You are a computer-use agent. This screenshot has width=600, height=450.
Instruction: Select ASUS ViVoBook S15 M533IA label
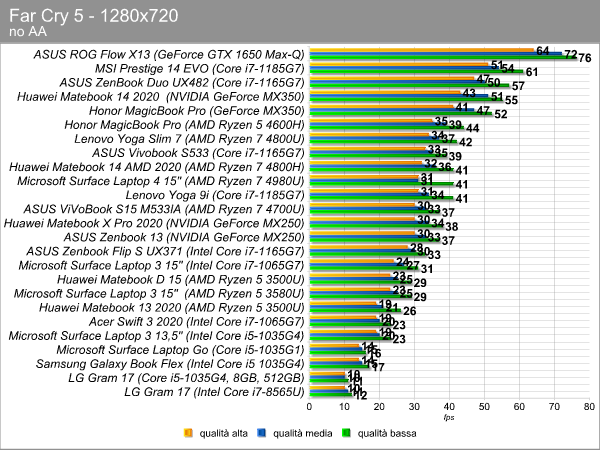pos(164,209)
